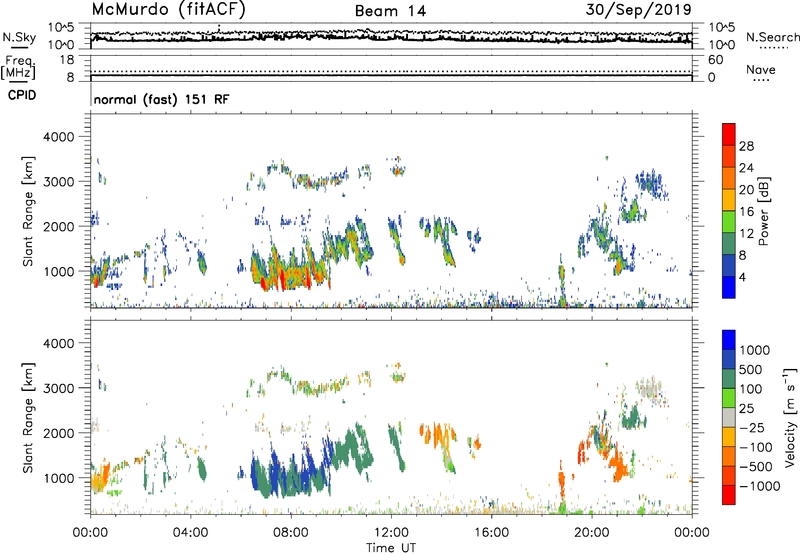Click the red -1000 velocity colorbar swatch
This screenshot has width=800, height=554.
(729, 495)
